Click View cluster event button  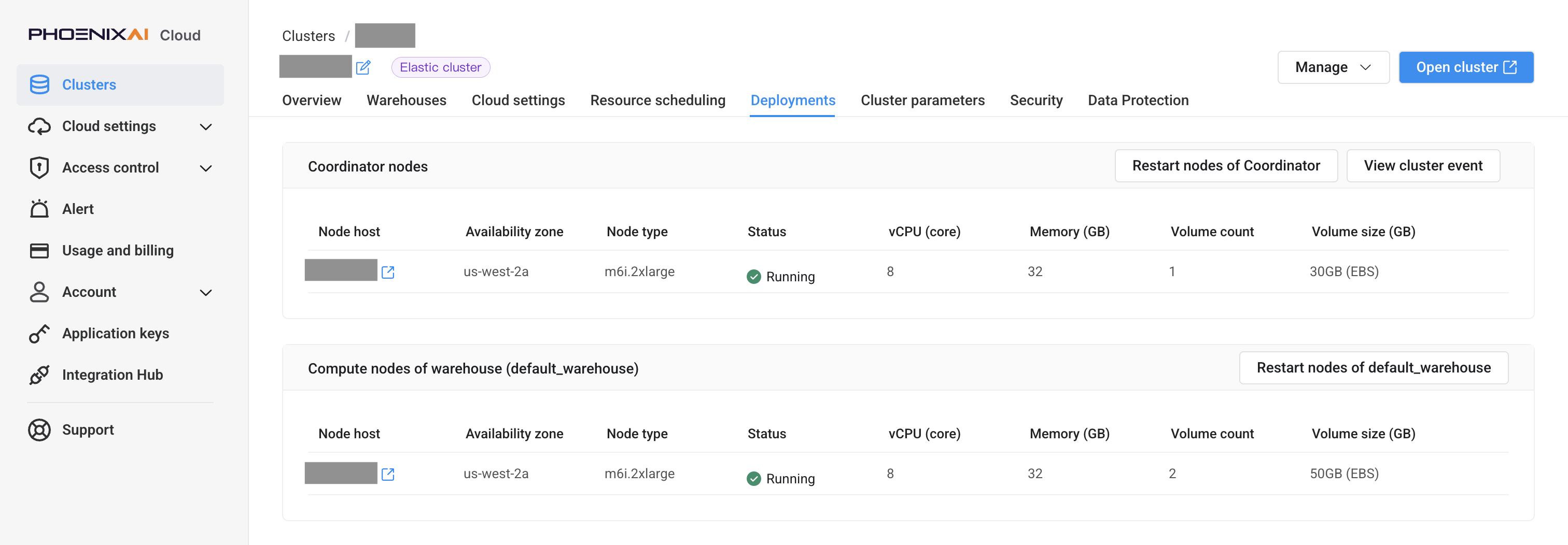1423,165
